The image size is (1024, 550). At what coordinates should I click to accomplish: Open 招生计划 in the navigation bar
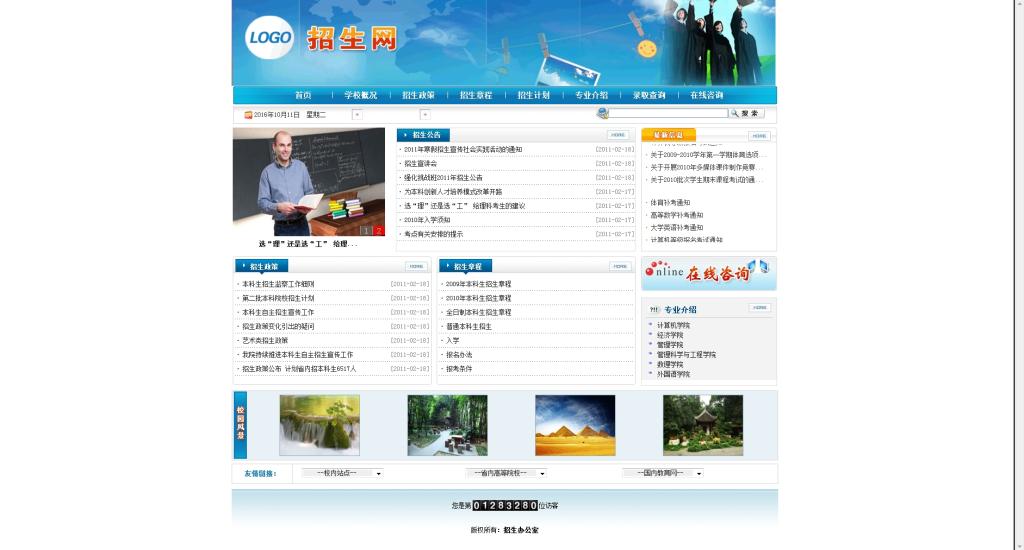tap(534, 95)
